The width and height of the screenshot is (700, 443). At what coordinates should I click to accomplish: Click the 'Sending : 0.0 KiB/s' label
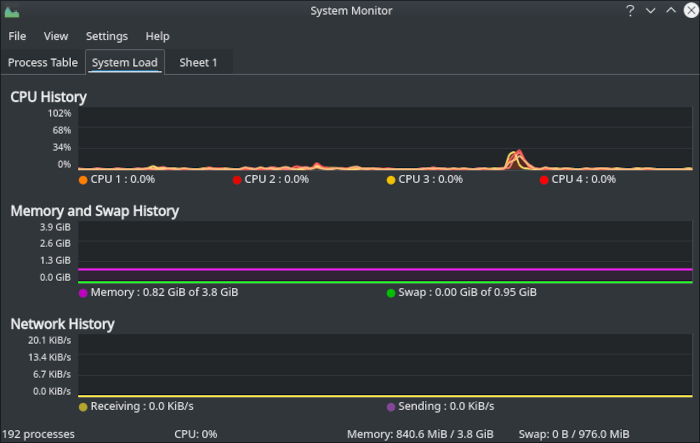click(x=446, y=406)
